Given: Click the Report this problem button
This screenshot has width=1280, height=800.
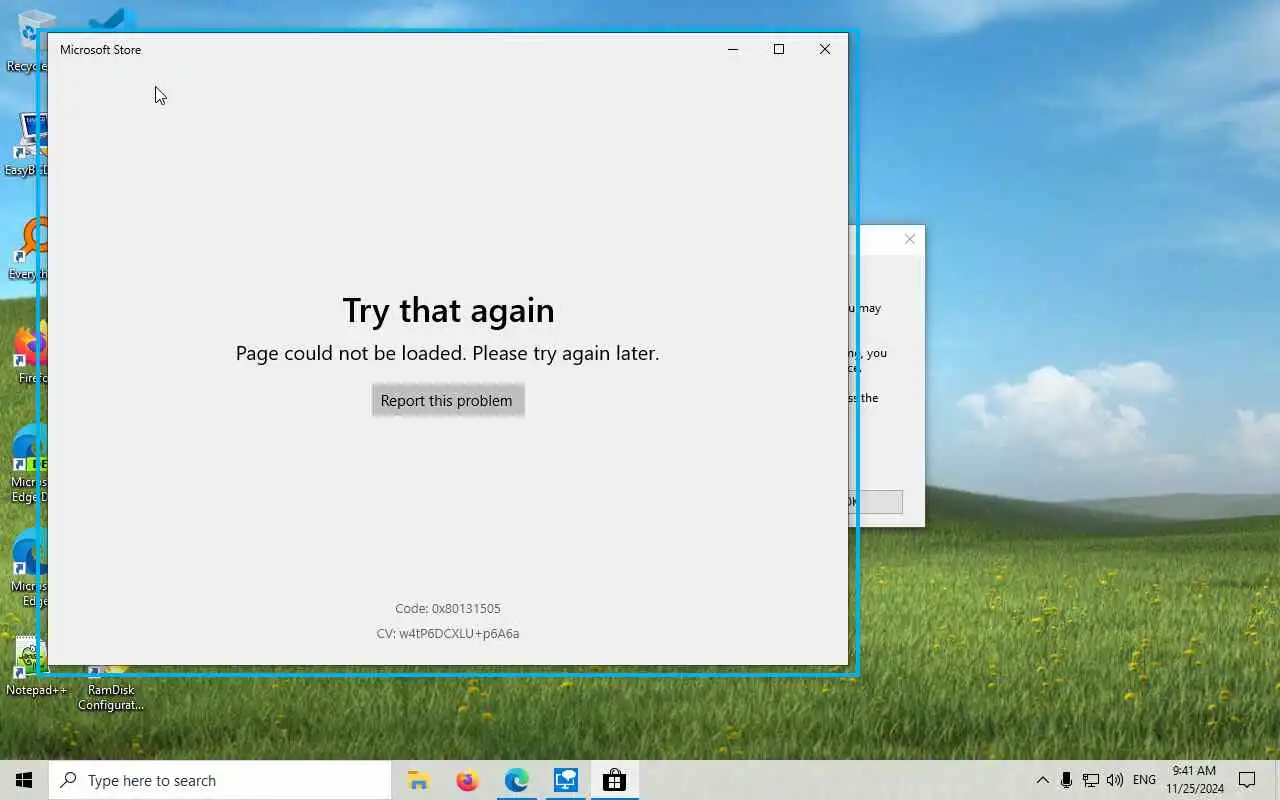Looking at the screenshot, I should point(448,400).
